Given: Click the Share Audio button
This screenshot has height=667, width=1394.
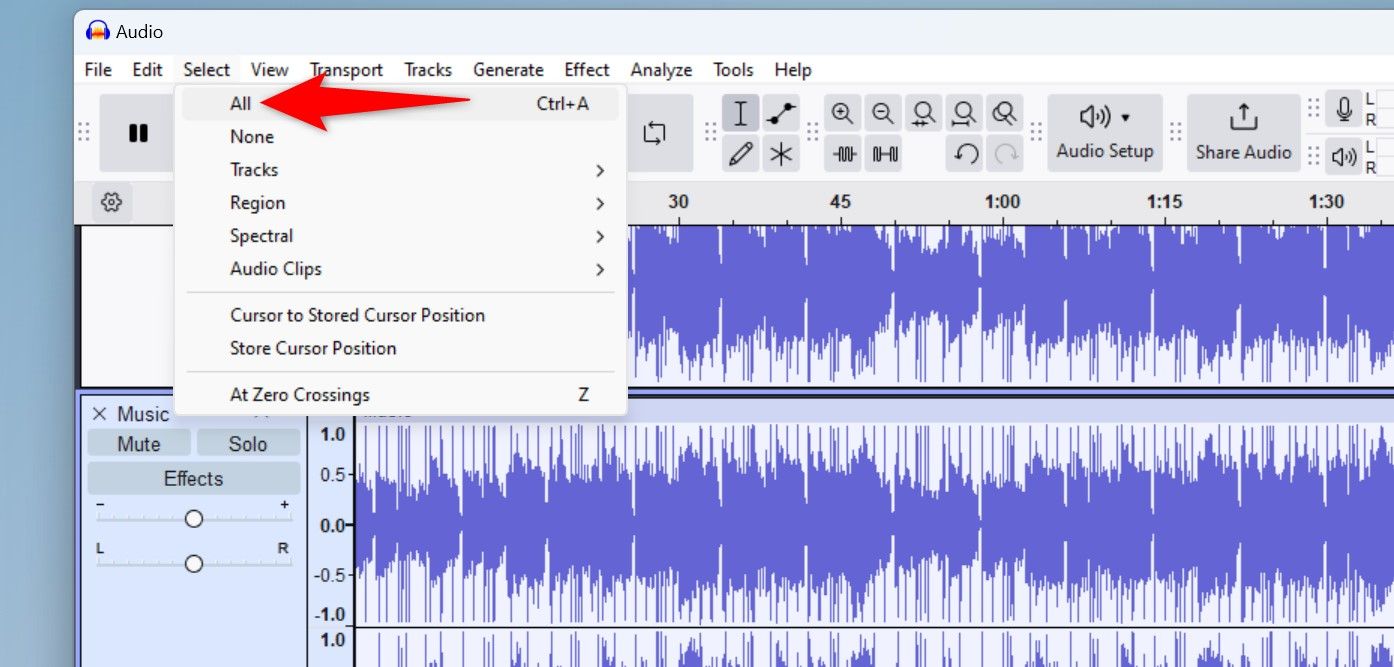Looking at the screenshot, I should (x=1243, y=132).
